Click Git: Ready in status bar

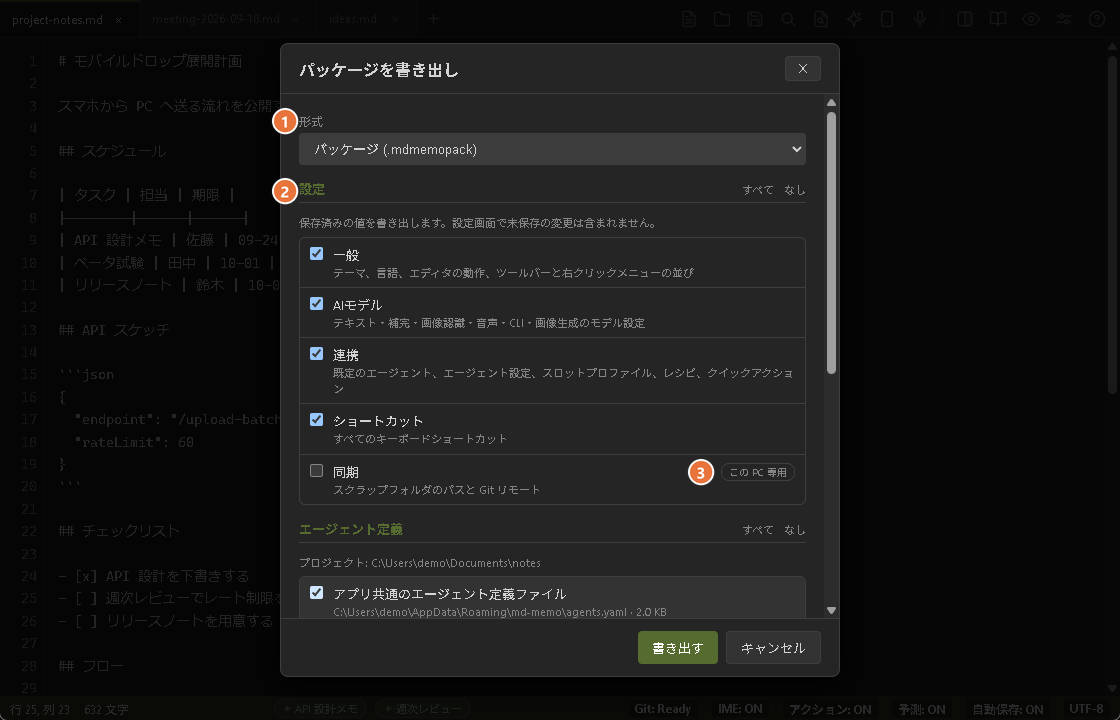click(663, 709)
